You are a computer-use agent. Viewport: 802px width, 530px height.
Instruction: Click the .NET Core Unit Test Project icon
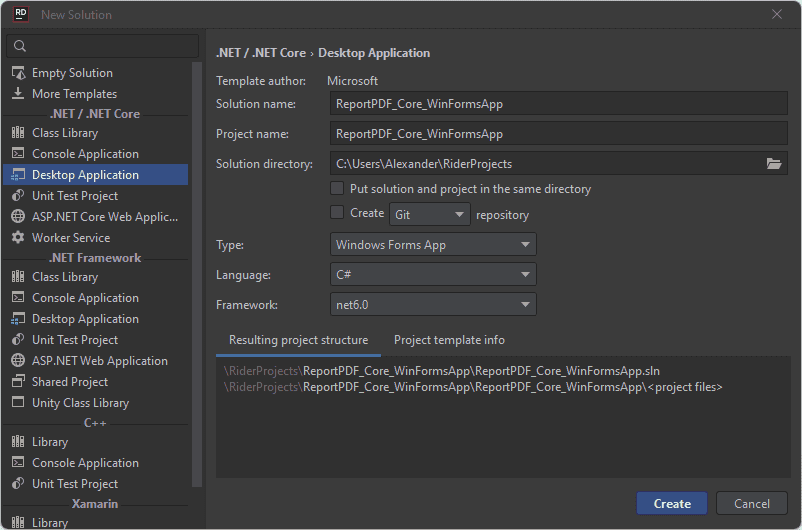coord(18,195)
